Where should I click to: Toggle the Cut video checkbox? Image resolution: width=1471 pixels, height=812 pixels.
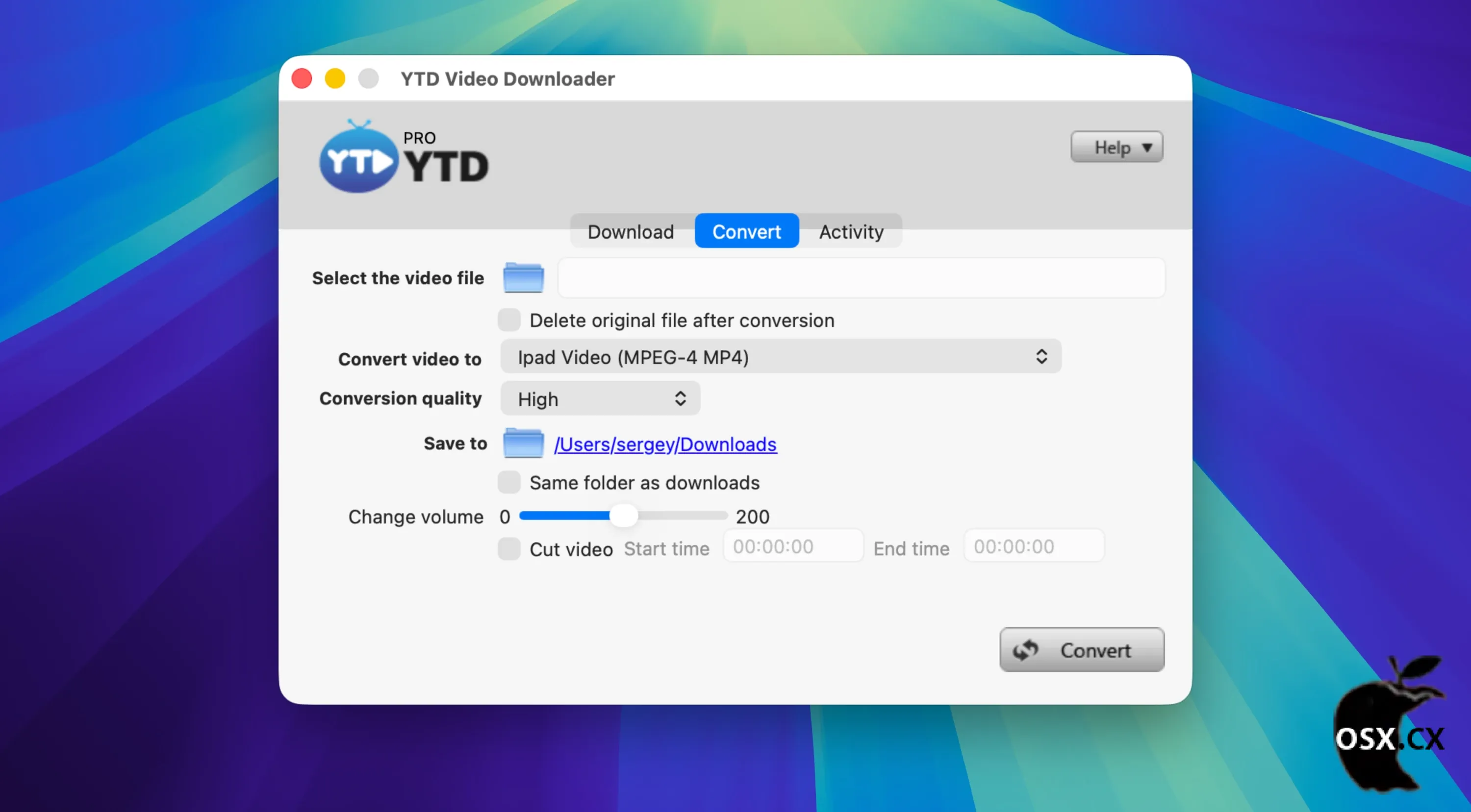509,549
